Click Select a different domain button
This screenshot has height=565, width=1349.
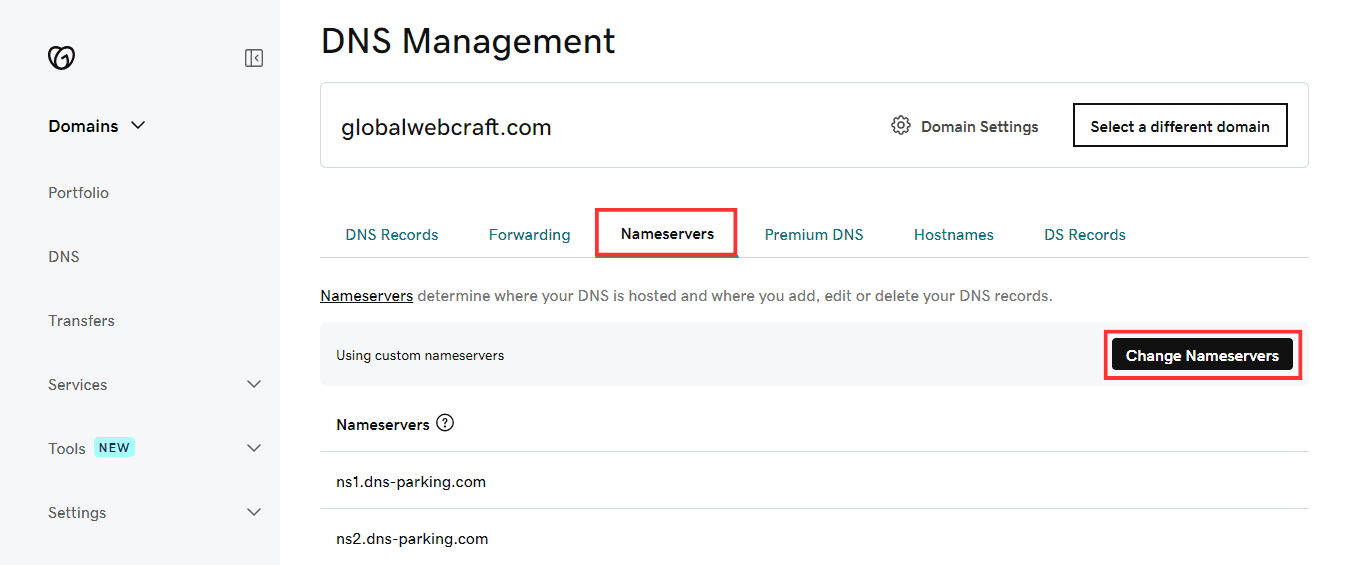click(x=1179, y=126)
